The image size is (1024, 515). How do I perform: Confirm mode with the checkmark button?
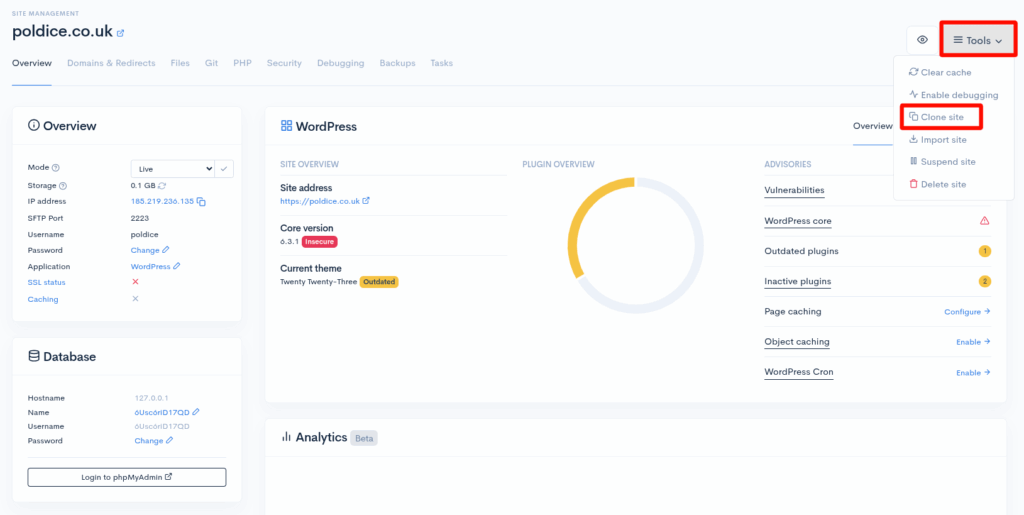point(224,169)
